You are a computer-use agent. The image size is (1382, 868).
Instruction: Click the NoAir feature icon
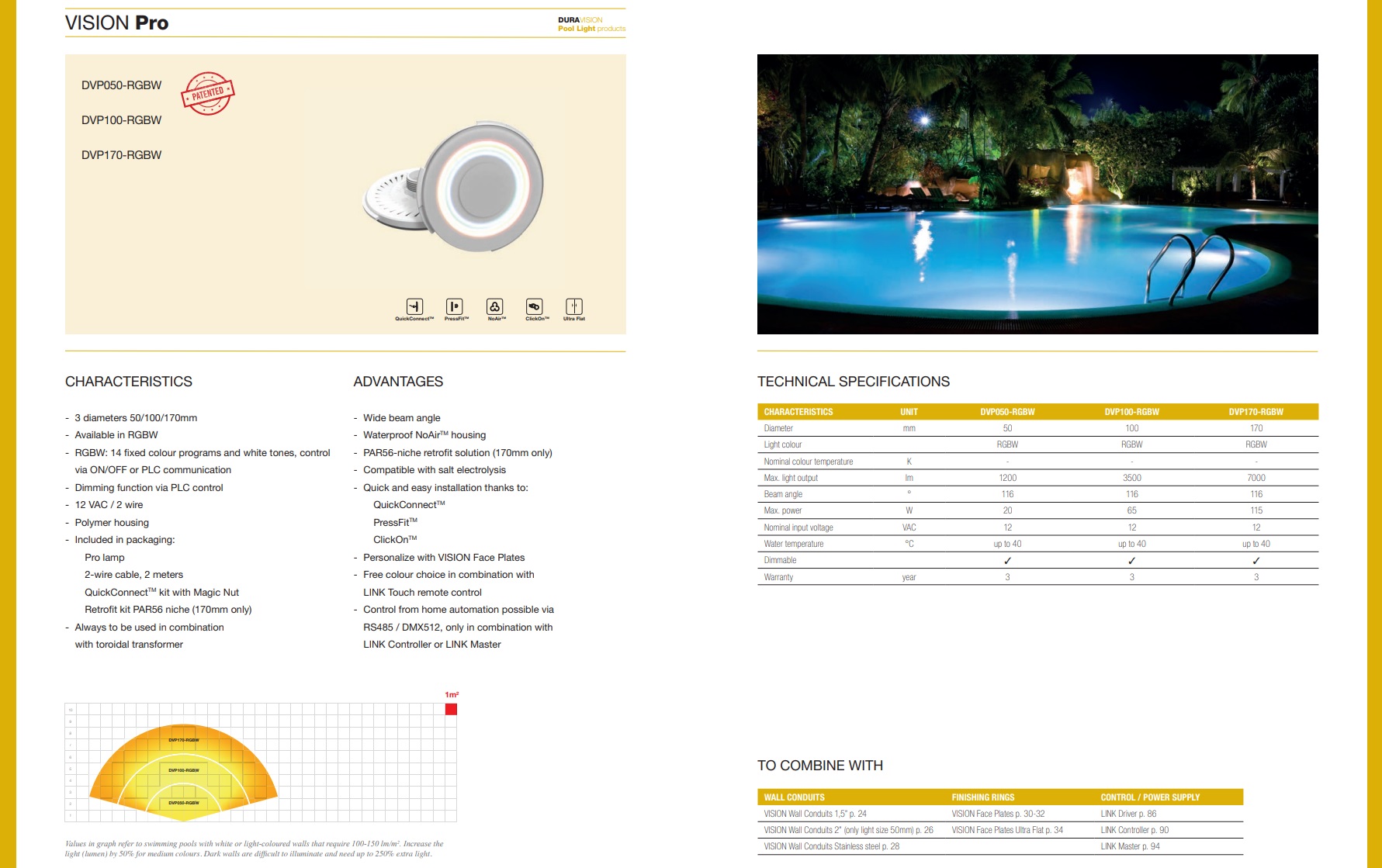(495, 306)
